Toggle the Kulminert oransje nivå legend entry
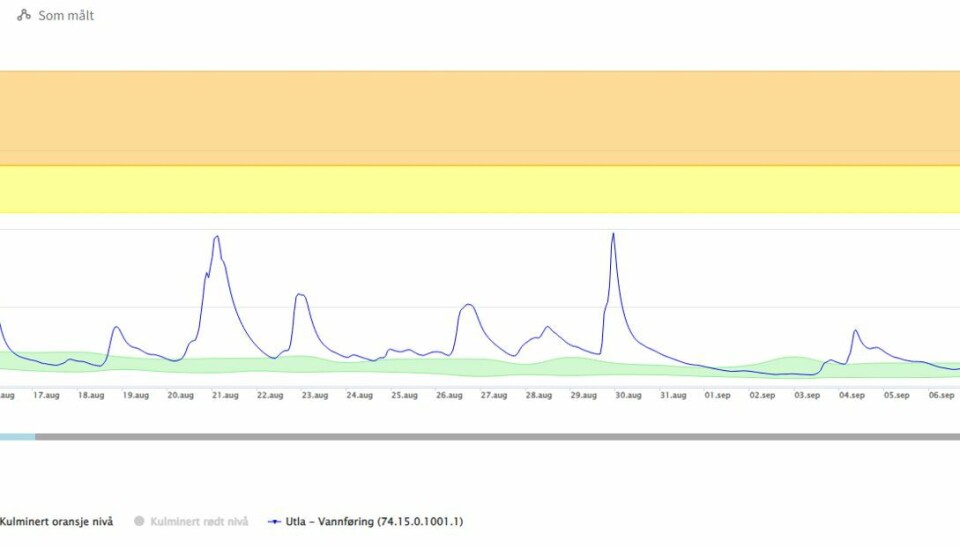This screenshot has height=548, width=960. click(56, 521)
